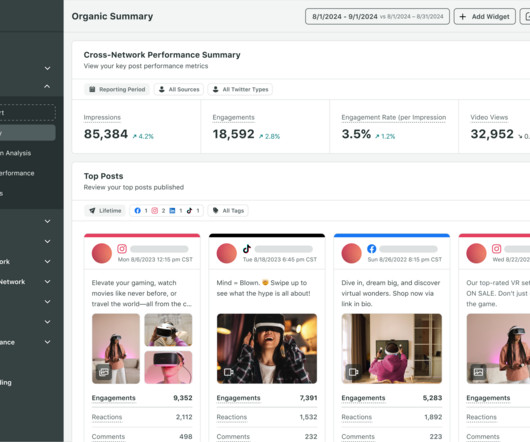Click the Instagram icon on the Wed 8/22 post
The width and height of the screenshot is (530, 442).
(497, 249)
